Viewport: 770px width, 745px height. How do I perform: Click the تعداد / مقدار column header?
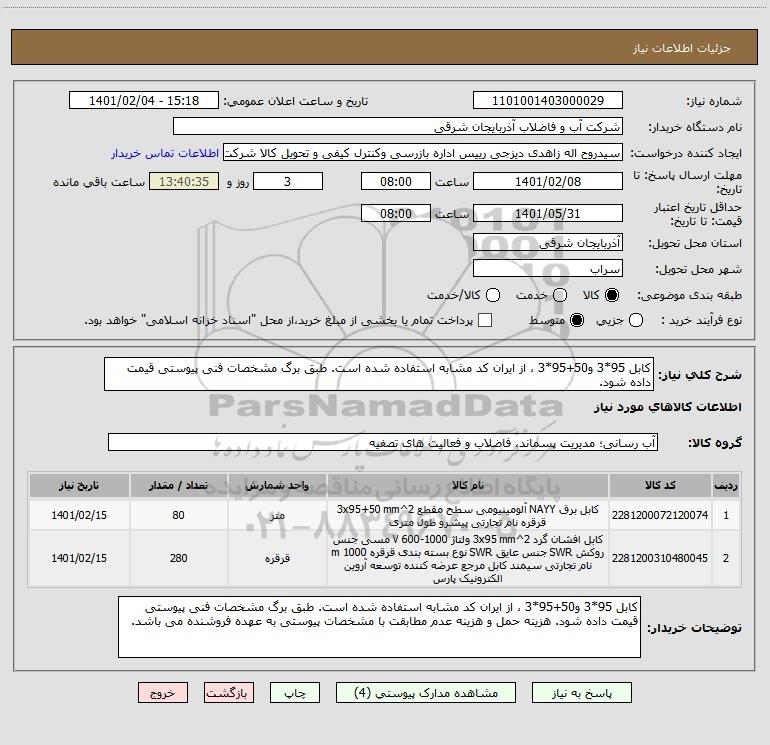[x=178, y=485]
